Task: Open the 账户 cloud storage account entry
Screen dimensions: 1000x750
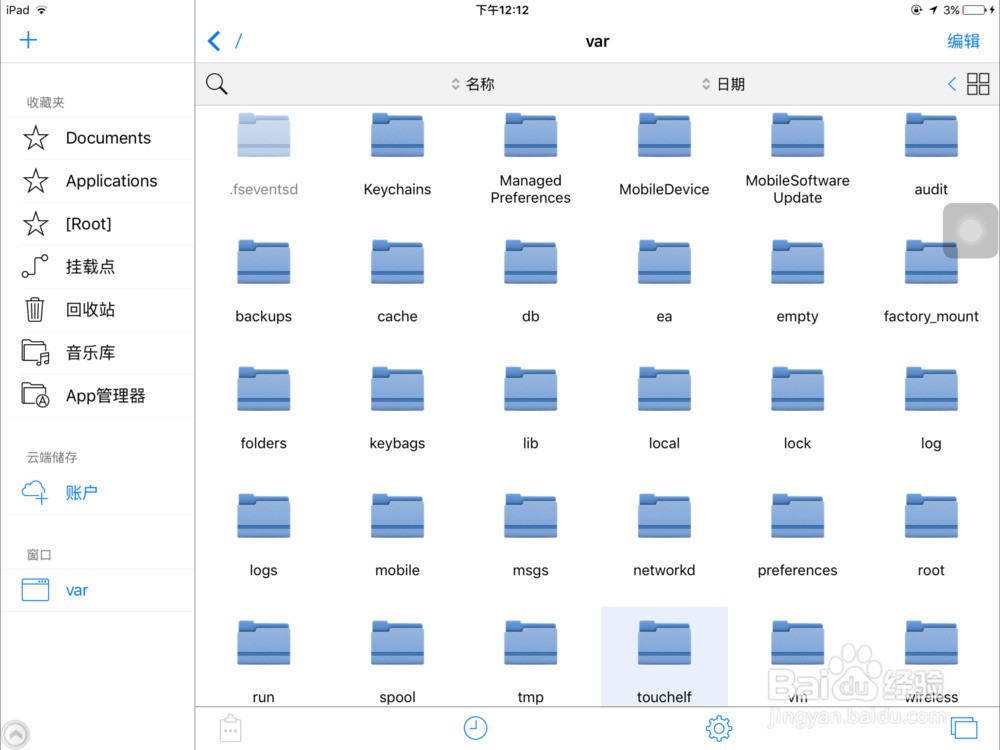Action: 81,492
